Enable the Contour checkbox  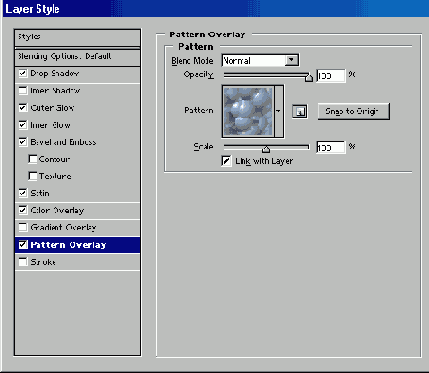pyautogui.click(x=33, y=159)
